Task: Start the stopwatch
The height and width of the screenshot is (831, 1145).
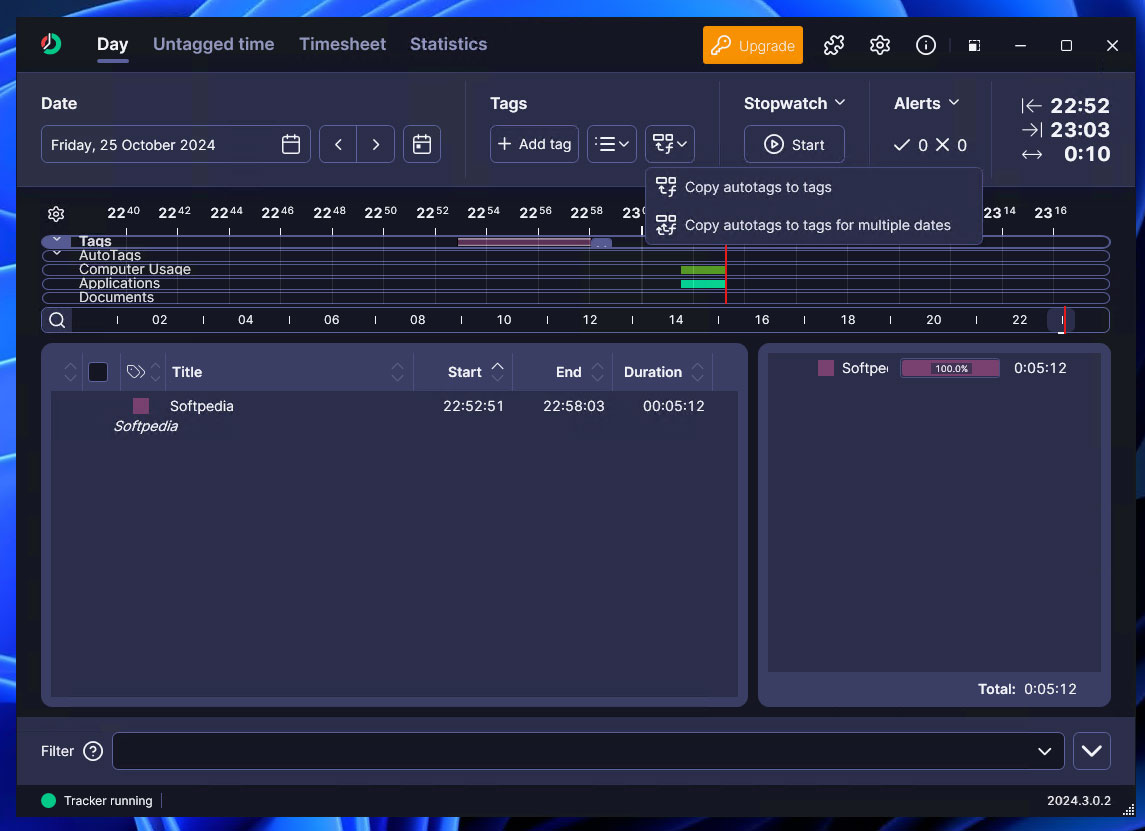Action: [x=794, y=145]
